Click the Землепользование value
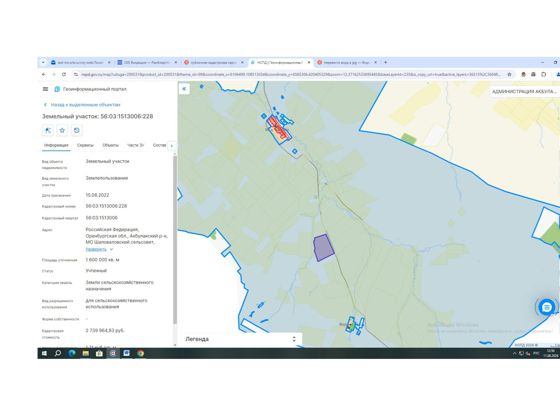This screenshot has height=396, width=560. [x=106, y=178]
